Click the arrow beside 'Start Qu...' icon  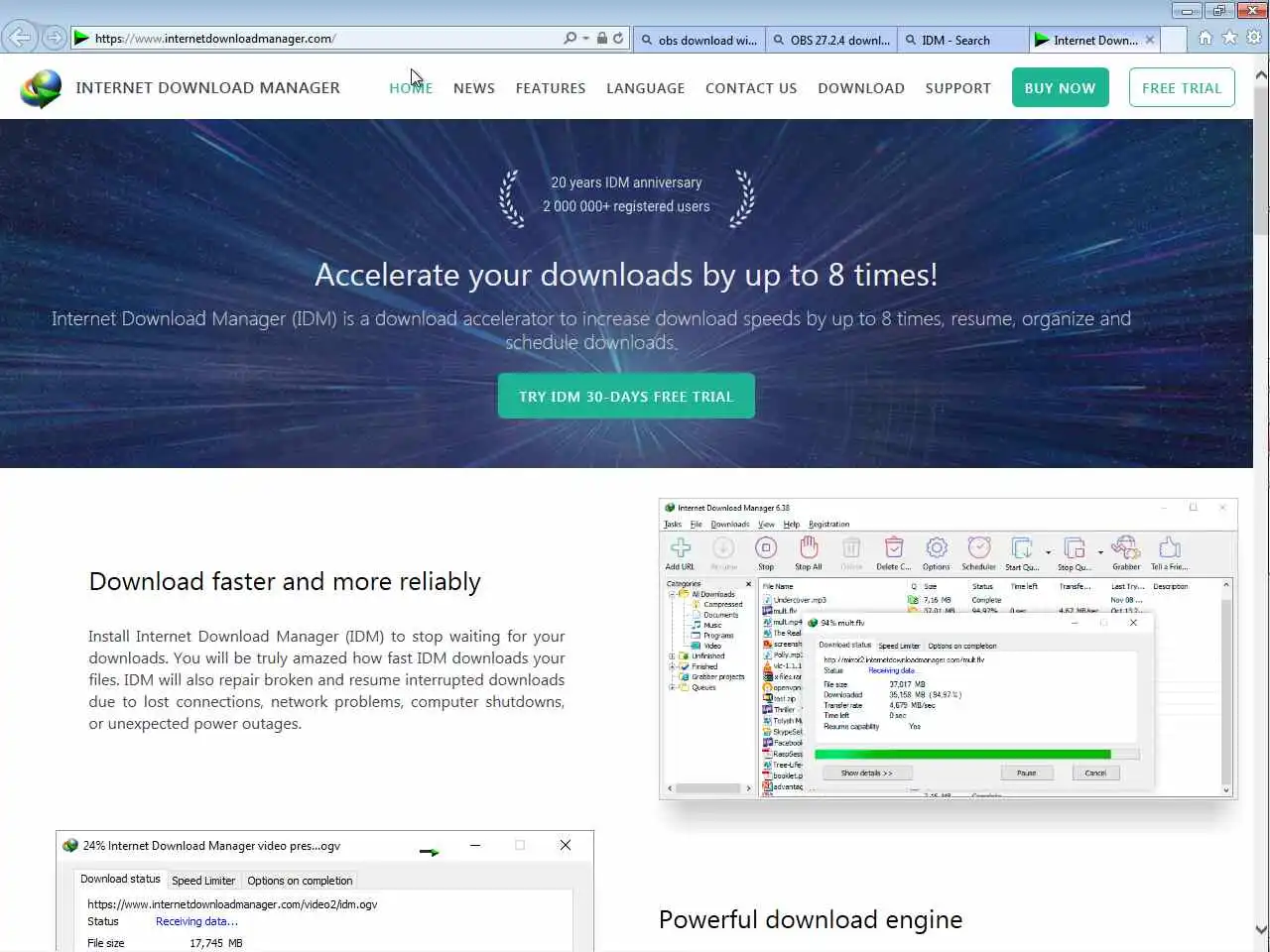click(x=1048, y=552)
